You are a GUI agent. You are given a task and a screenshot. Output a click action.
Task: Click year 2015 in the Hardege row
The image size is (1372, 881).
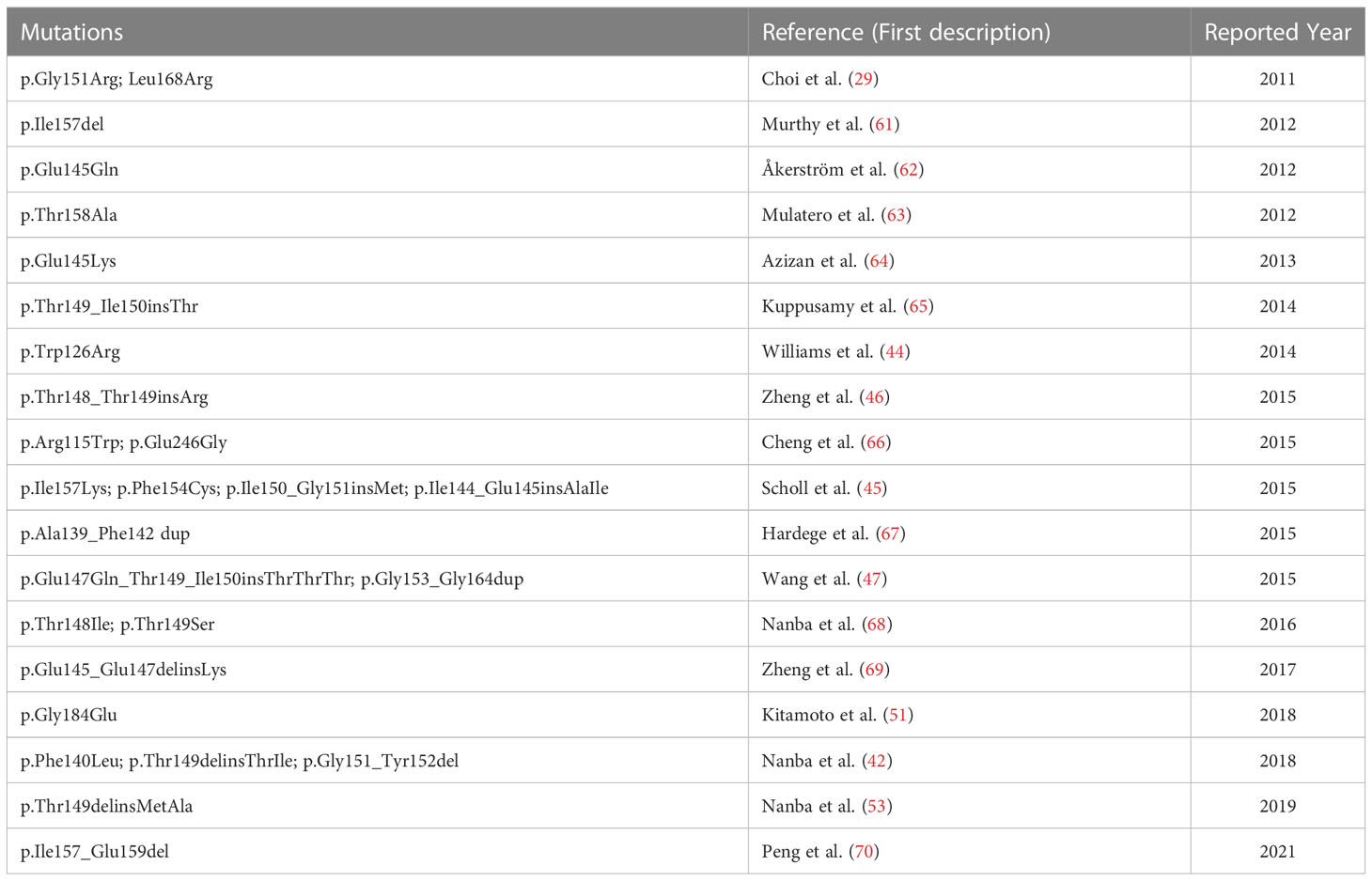pos(1278,533)
